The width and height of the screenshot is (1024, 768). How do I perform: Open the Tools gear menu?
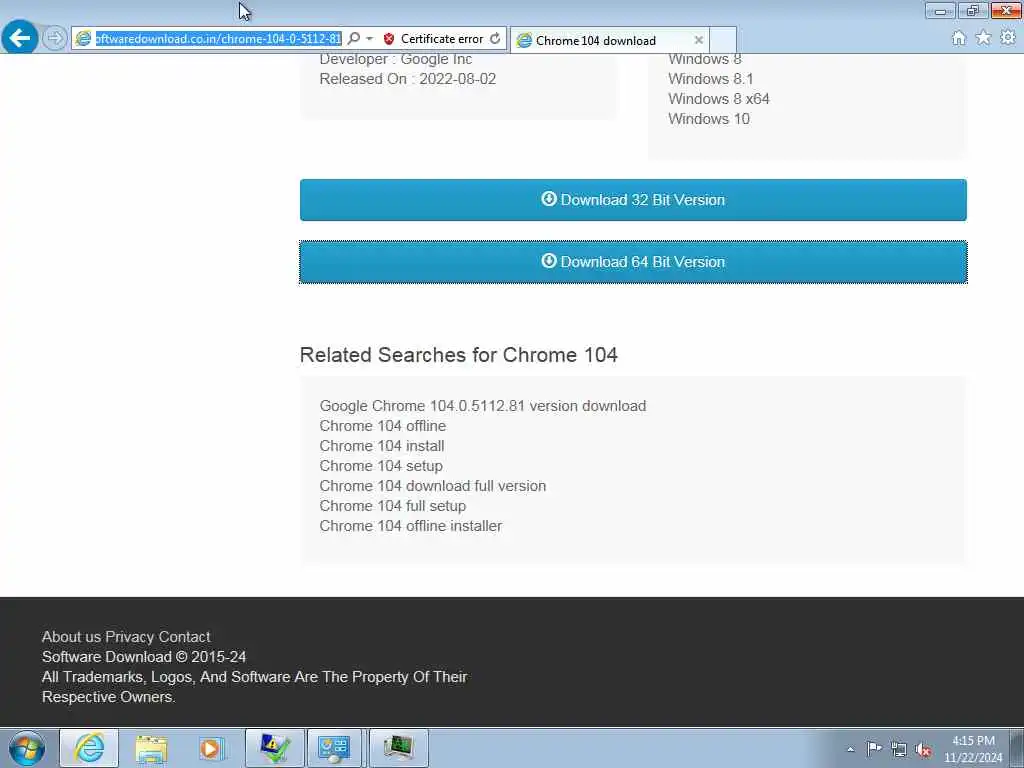point(1008,38)
